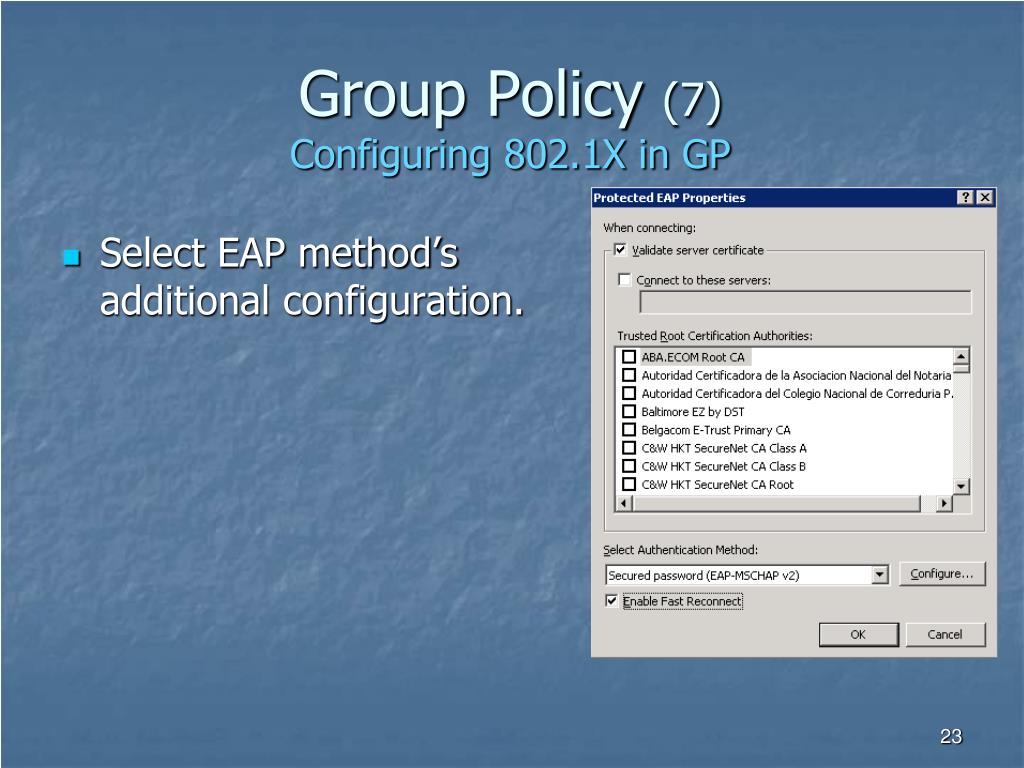Click the horizontal scrollbar thumb in CA list

(776, 504)
